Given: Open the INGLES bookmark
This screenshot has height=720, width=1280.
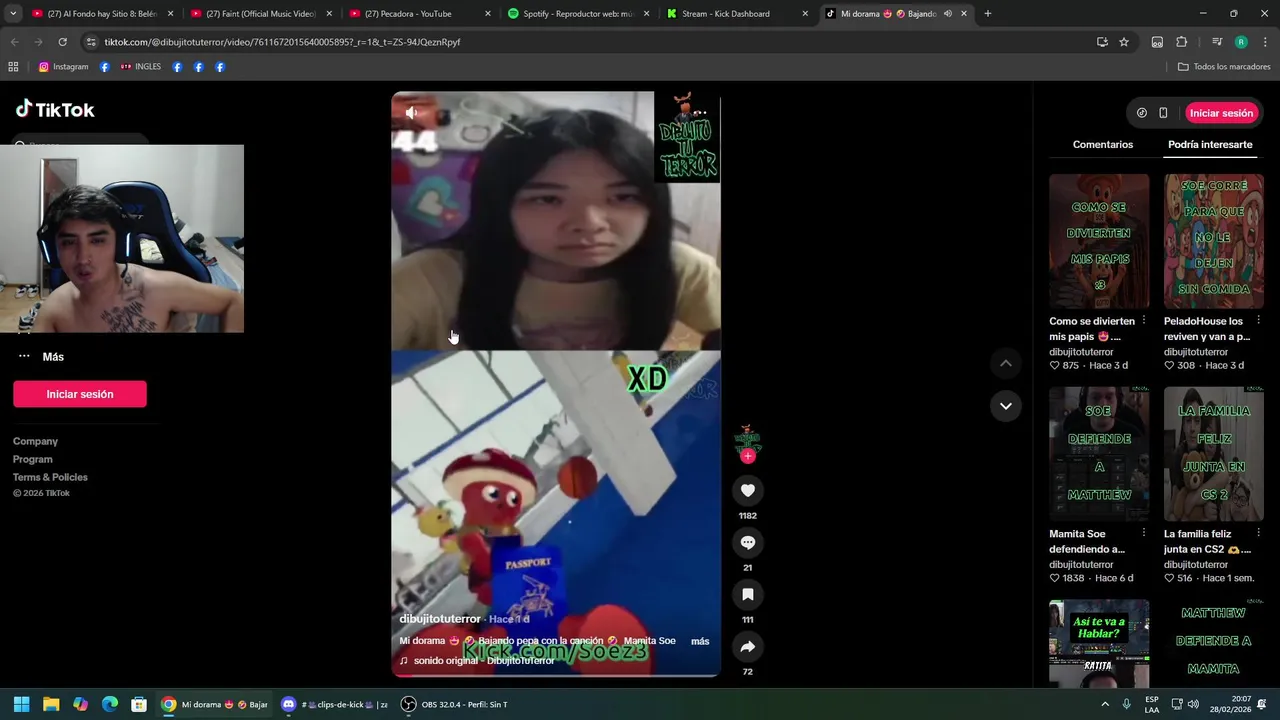Looking at the screenshot, I should pos(140,67).
